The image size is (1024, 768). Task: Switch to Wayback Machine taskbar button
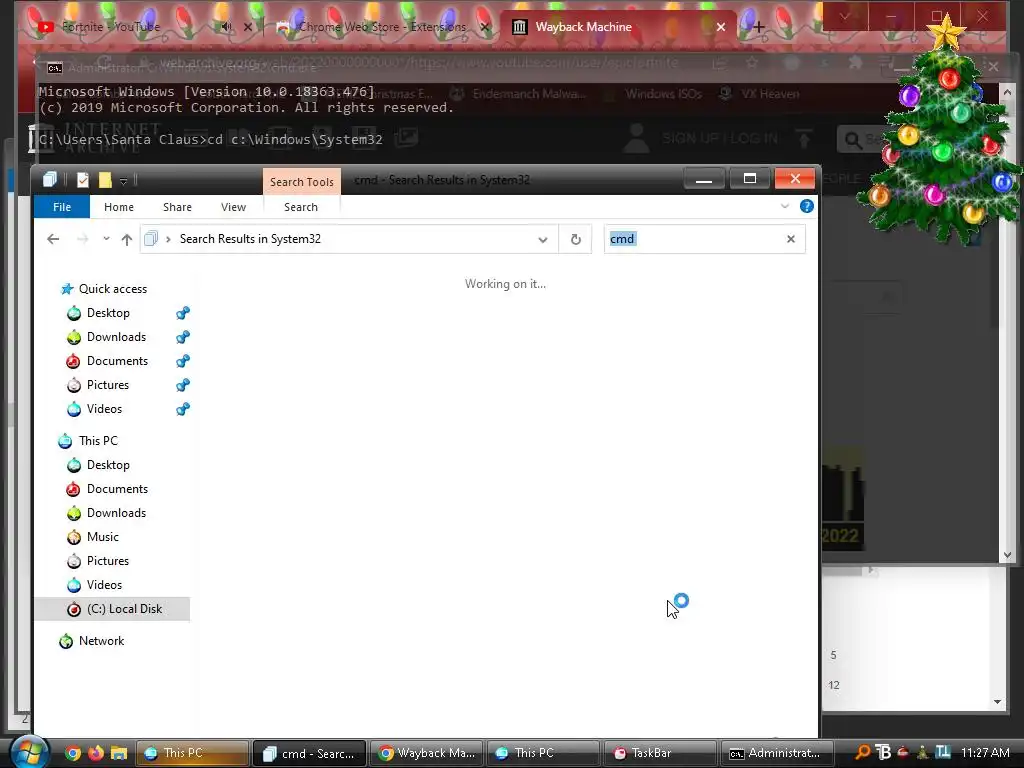click(x=426, y=754)
